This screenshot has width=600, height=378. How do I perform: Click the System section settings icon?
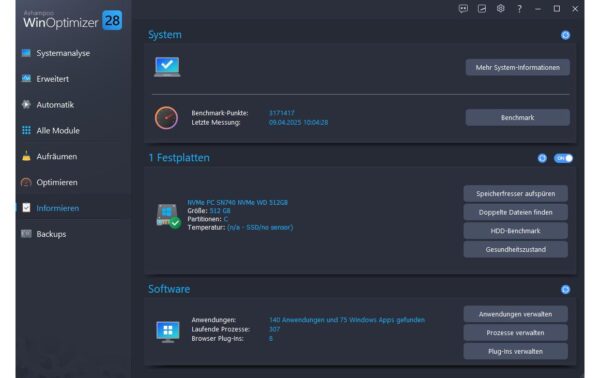pos(565,35)
